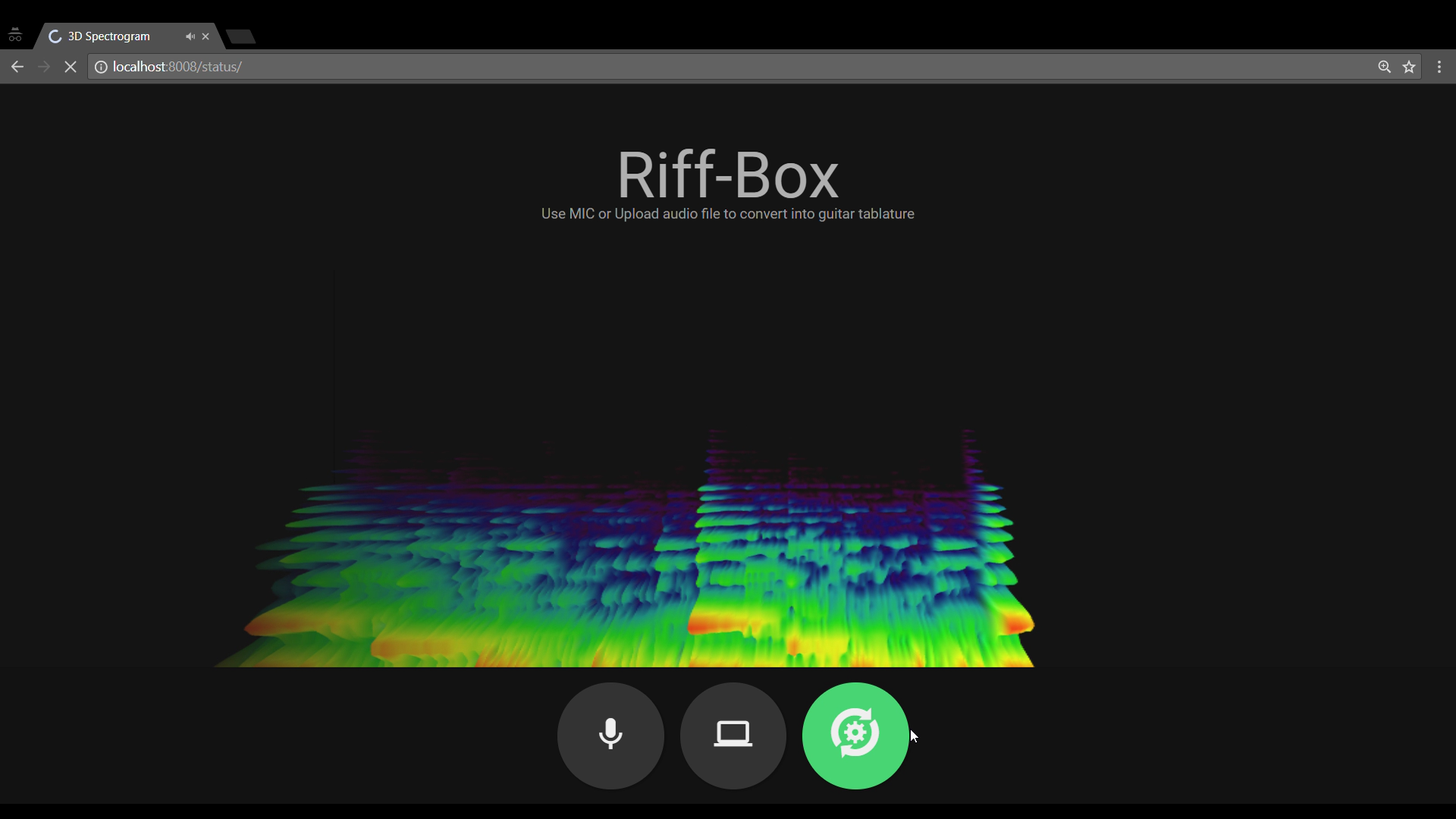The width and height of the screenshot is (1456, 819).
Task: Close the 3D Spectrogram tab
Action: coord(206,36)
